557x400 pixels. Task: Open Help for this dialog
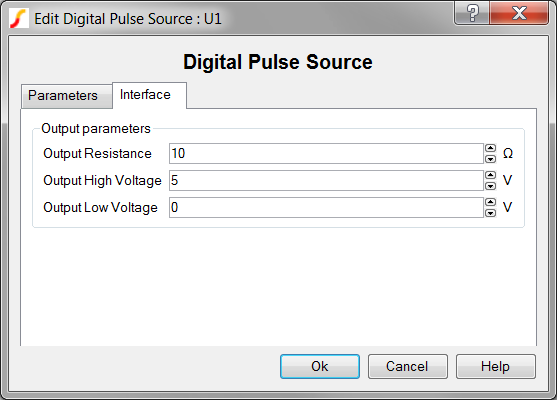coord(496,366)
